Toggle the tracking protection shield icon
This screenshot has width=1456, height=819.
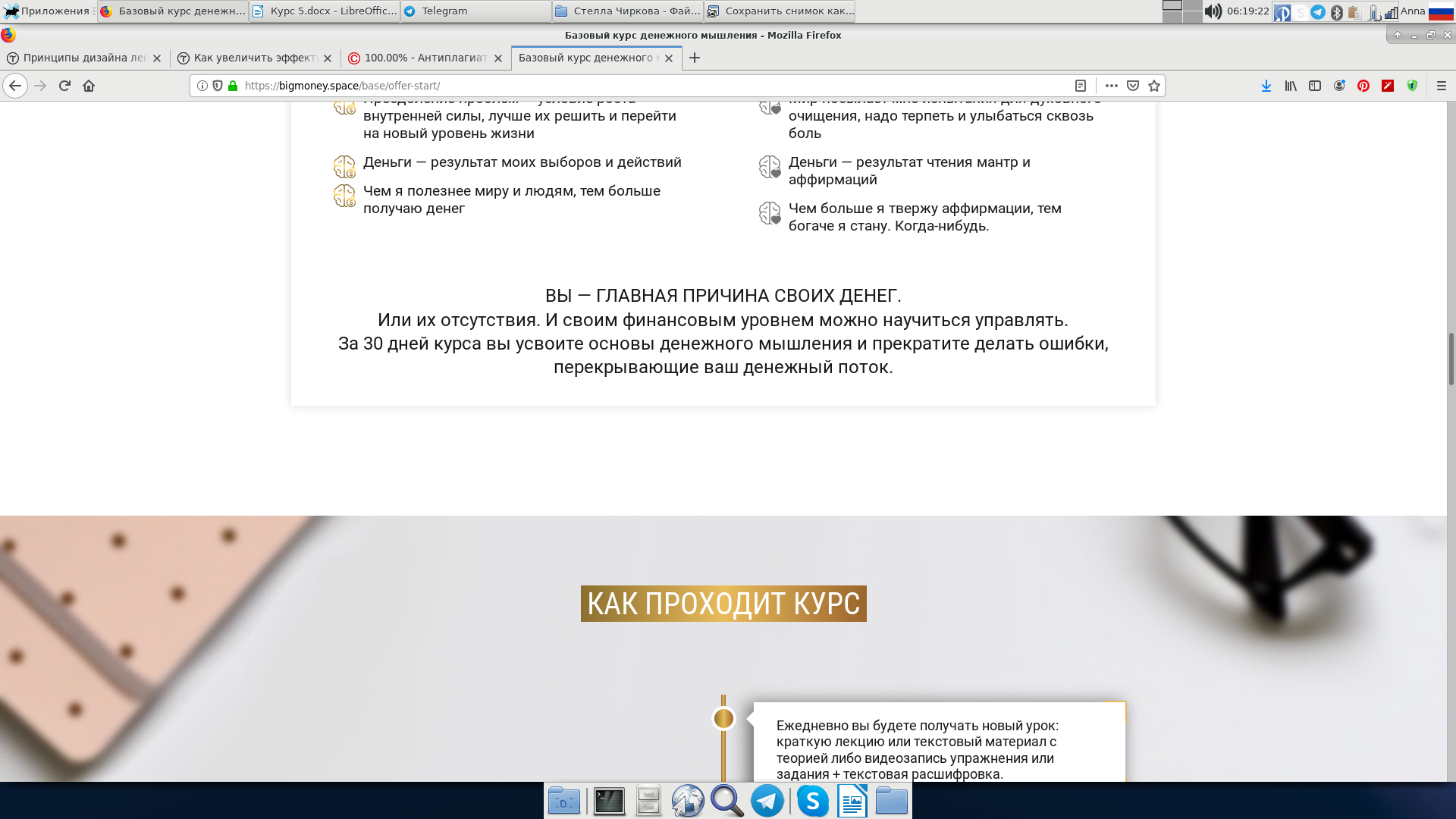pos(218,86)
